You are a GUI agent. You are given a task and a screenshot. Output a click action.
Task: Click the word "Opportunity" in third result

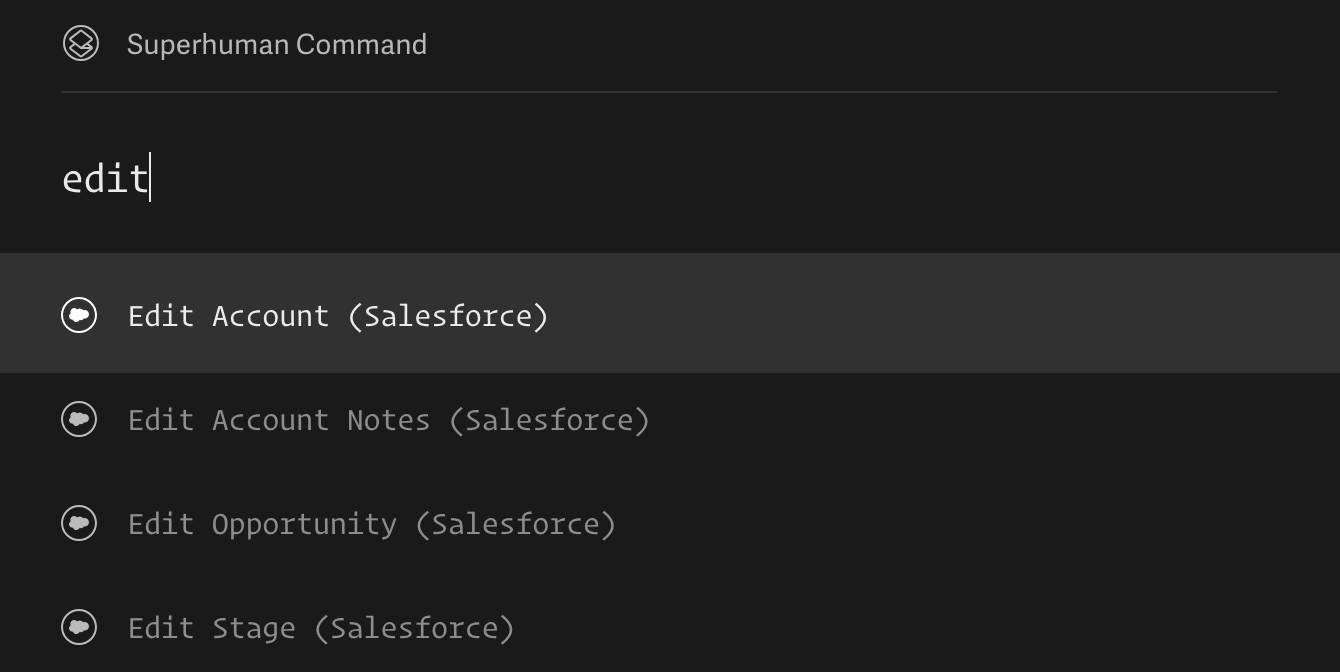pos(304,524)
